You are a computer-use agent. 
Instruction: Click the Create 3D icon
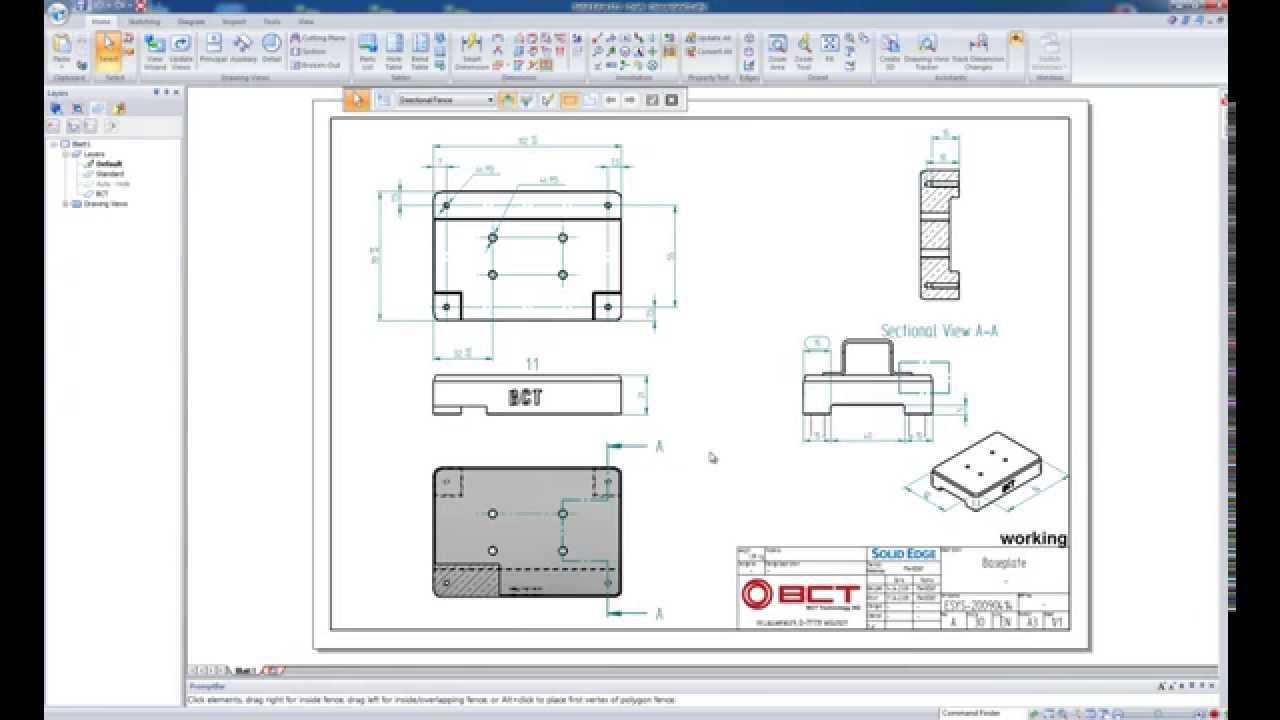point(889,50)
